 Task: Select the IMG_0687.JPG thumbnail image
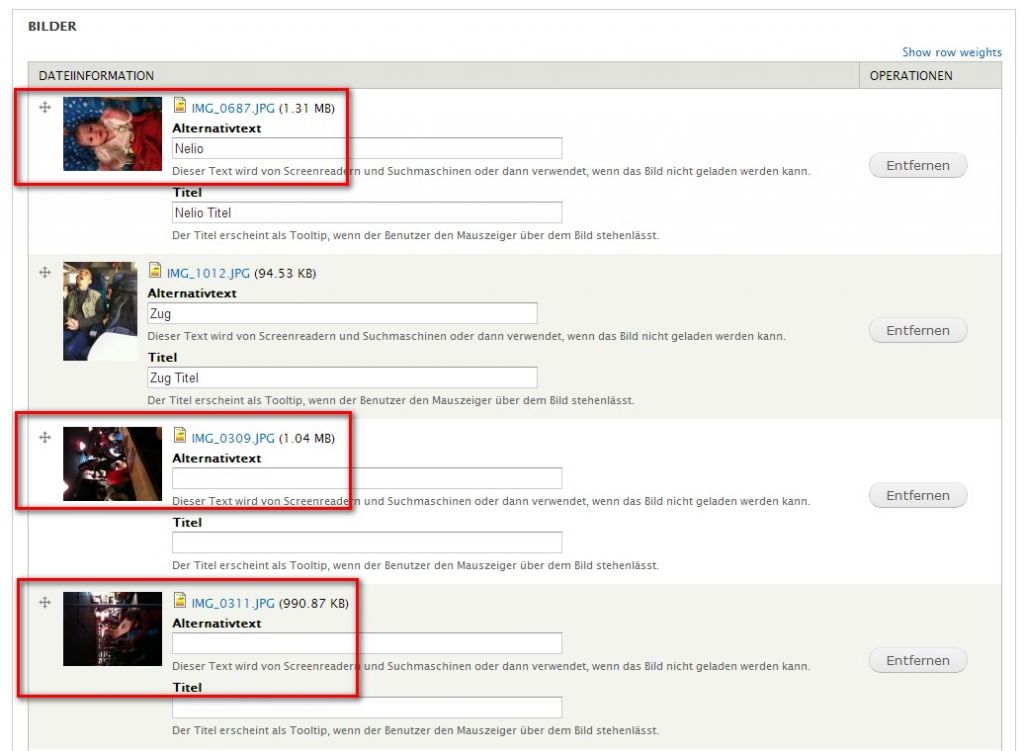click(112, 134)
